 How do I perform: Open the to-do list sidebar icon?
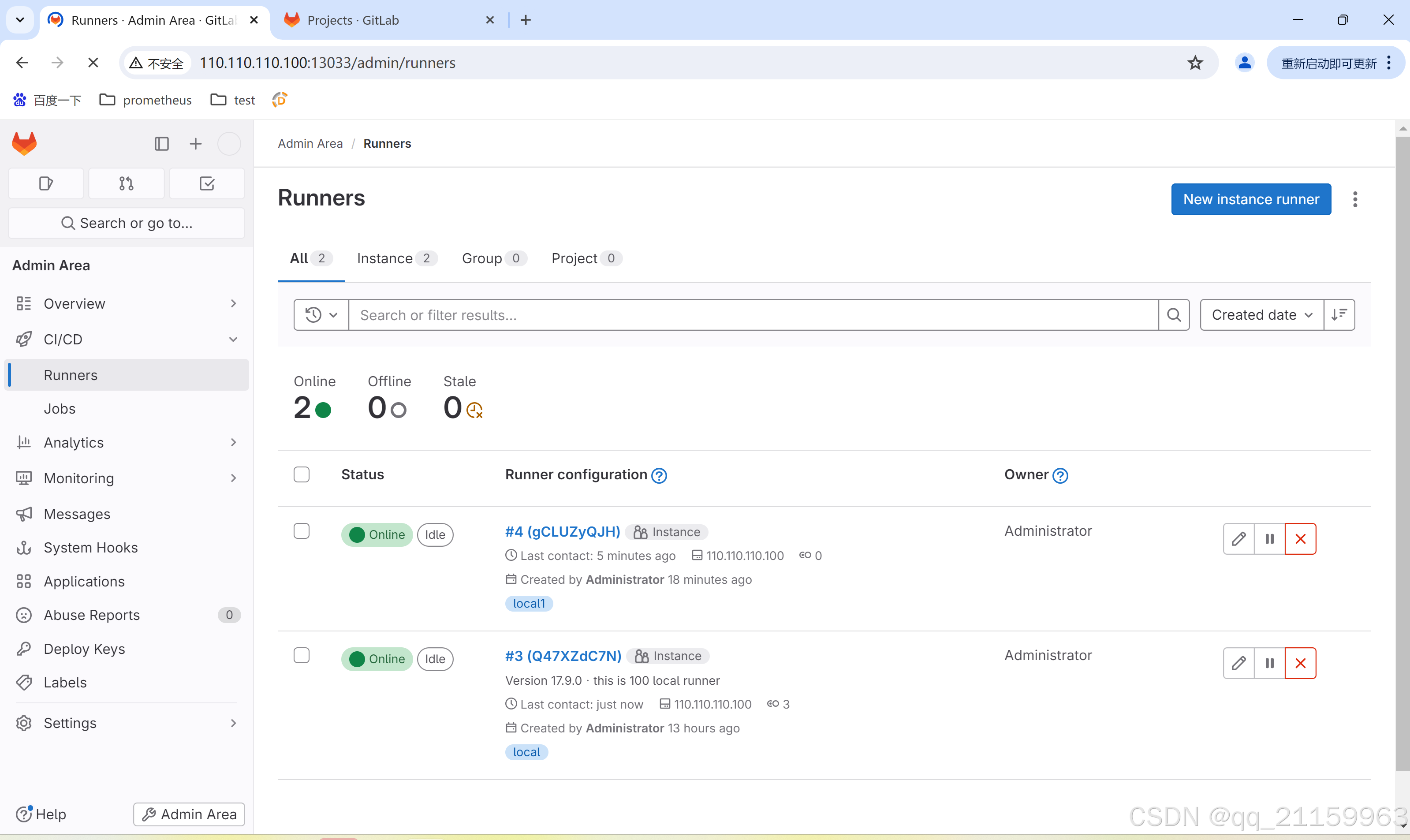206,183
